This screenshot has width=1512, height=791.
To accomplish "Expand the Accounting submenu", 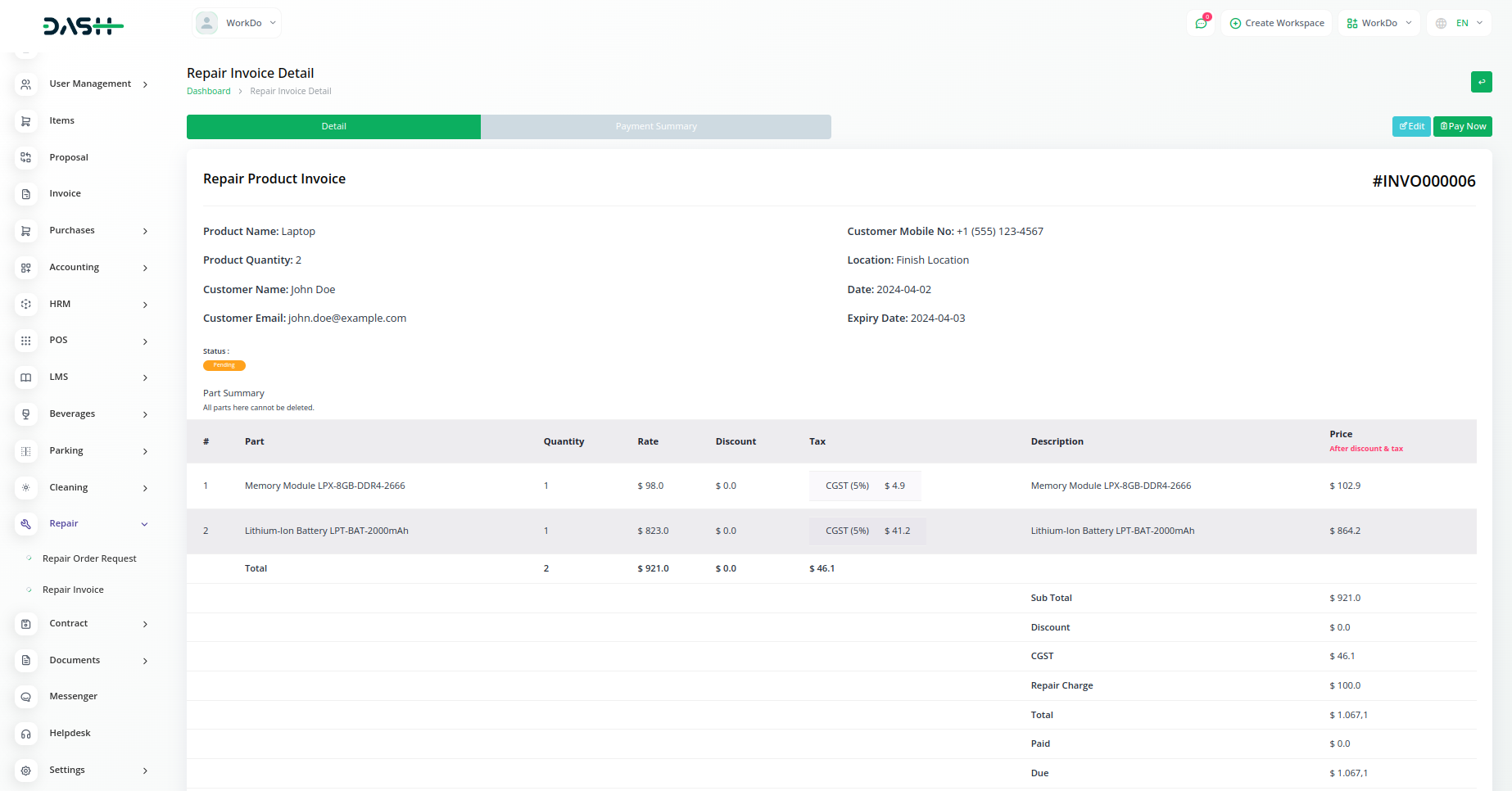I will [145, 268].
